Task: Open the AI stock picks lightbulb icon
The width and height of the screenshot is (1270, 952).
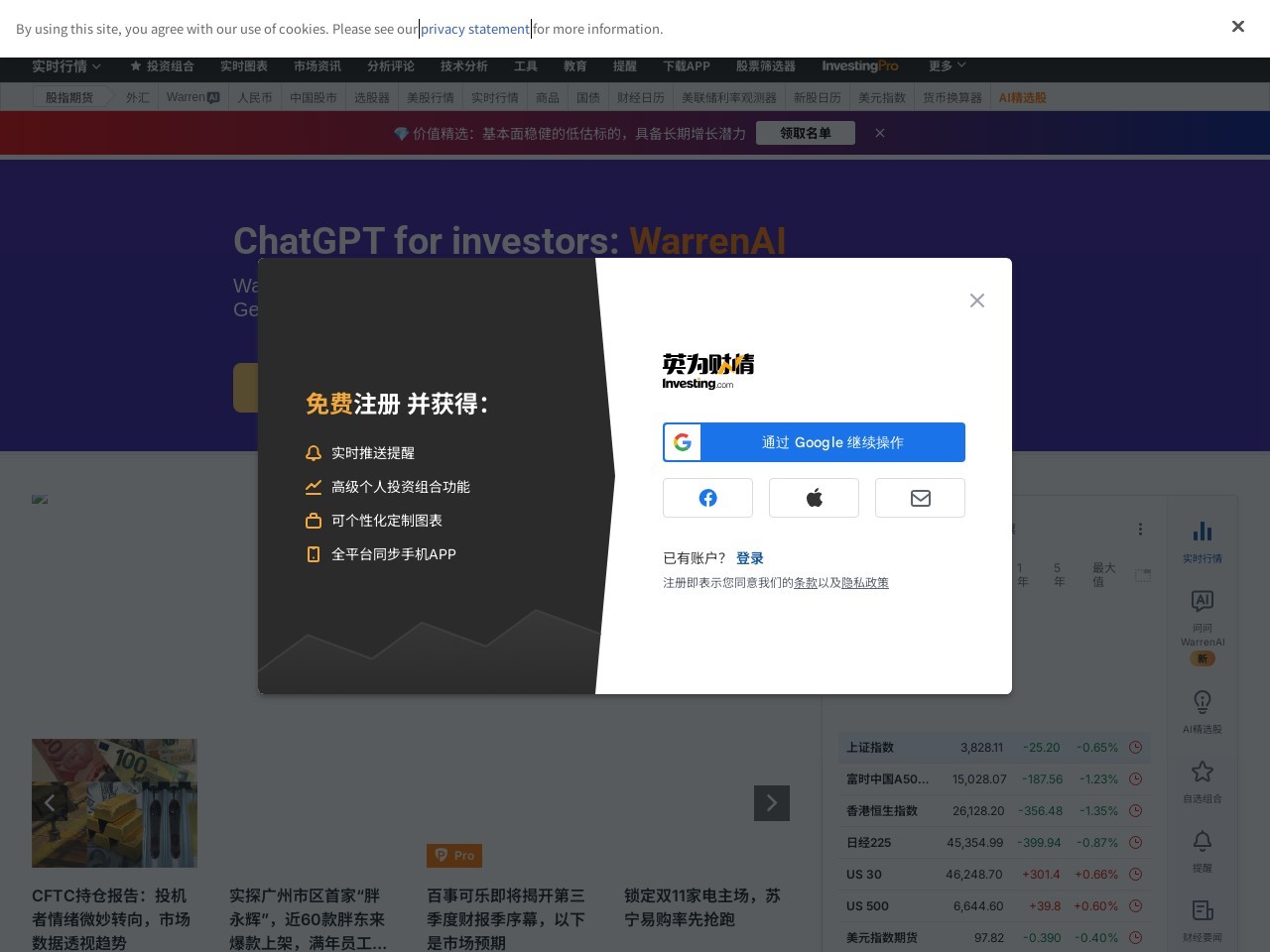Action: pyautogui.click(x=1202, y=702)
